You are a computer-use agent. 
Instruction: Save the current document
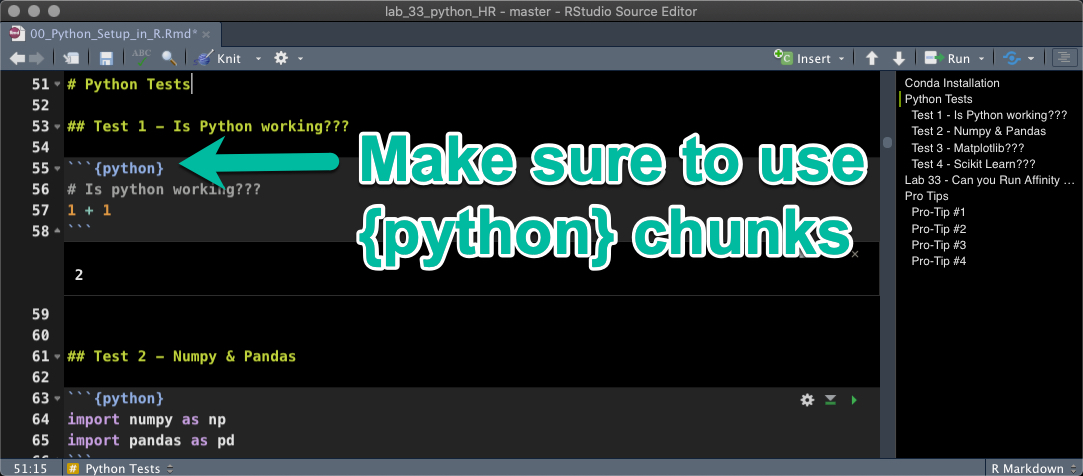[x=106, y=59]
